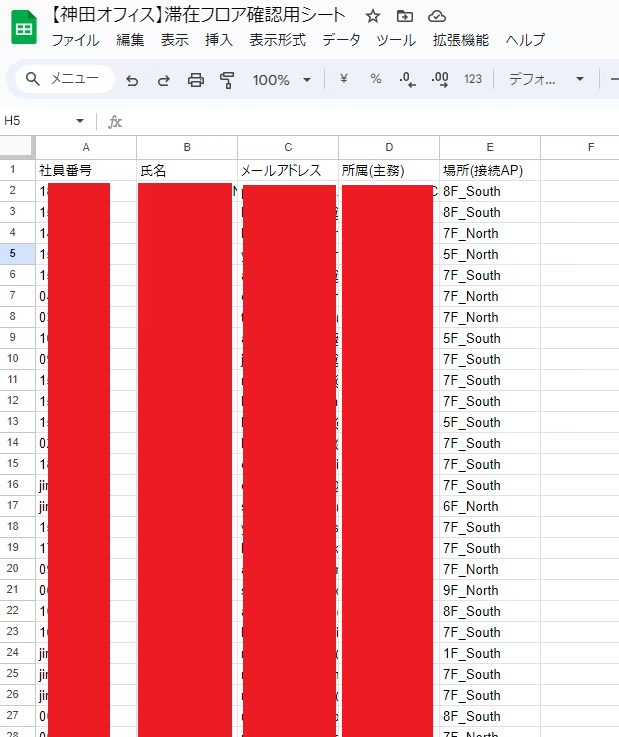Select the paint format roller
Image resolution: width=619 pixels, height=737 pixels.
(227, 80)
